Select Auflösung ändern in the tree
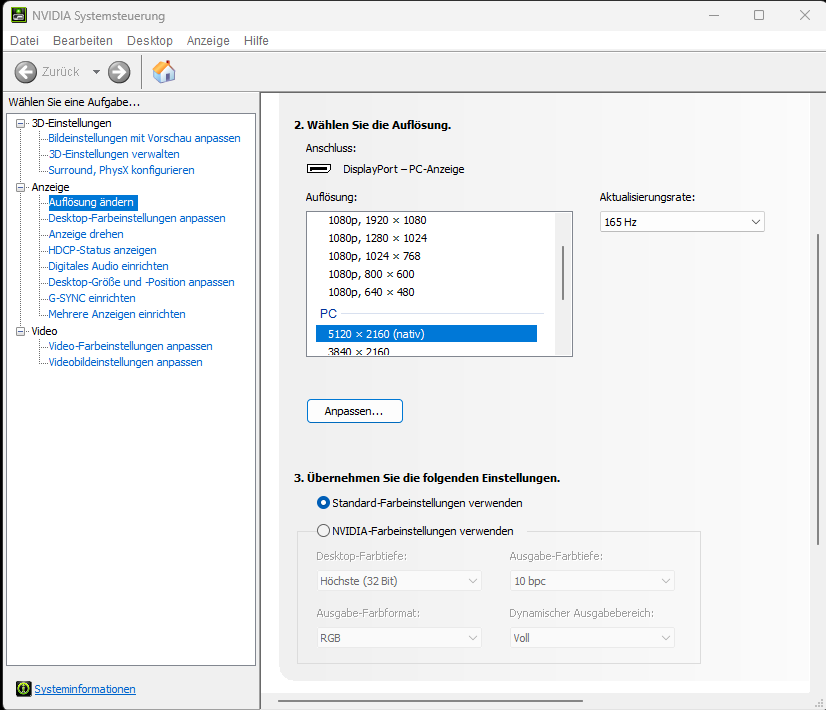Viewport: 826px width, 710px height. click(93, 202)
